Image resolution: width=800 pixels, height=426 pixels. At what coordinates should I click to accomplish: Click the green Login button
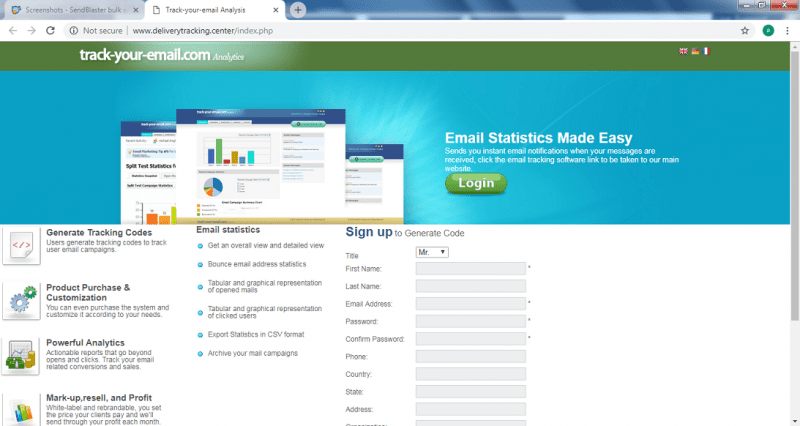coord(476,183)
